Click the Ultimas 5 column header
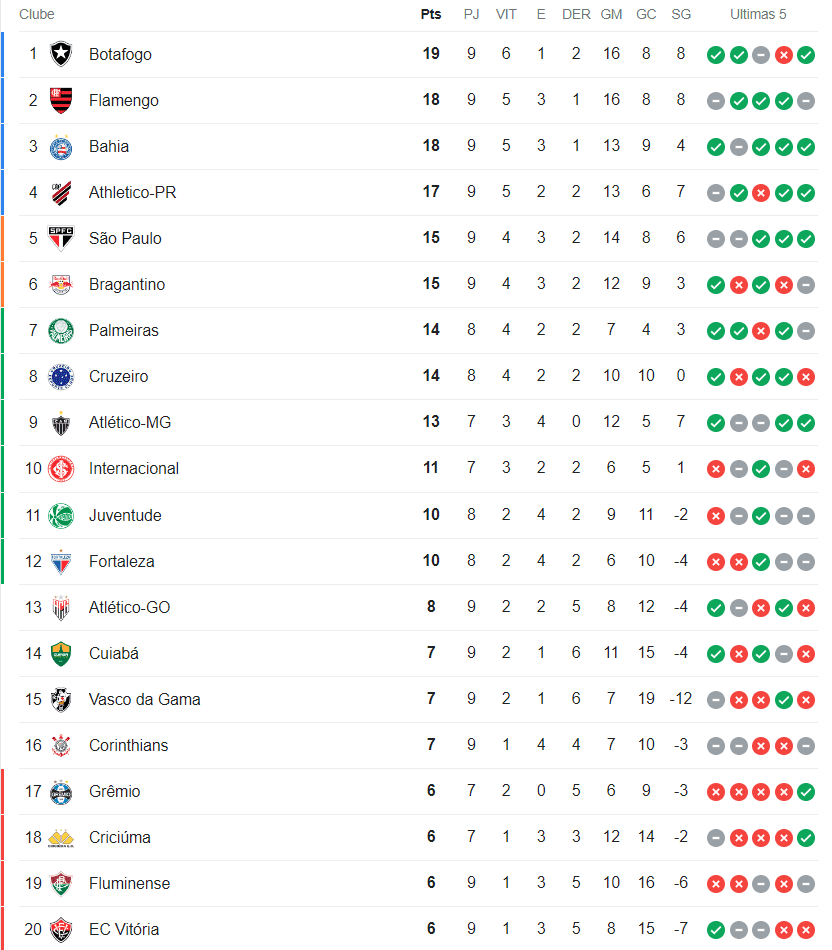 [758, 14]
